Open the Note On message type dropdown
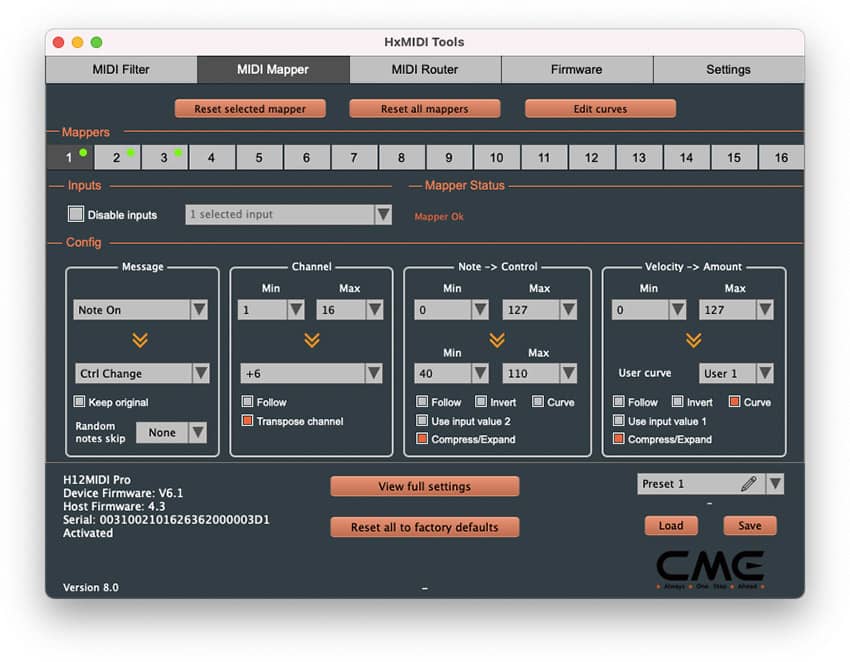The image size is (850, 662). click(140, 310)
